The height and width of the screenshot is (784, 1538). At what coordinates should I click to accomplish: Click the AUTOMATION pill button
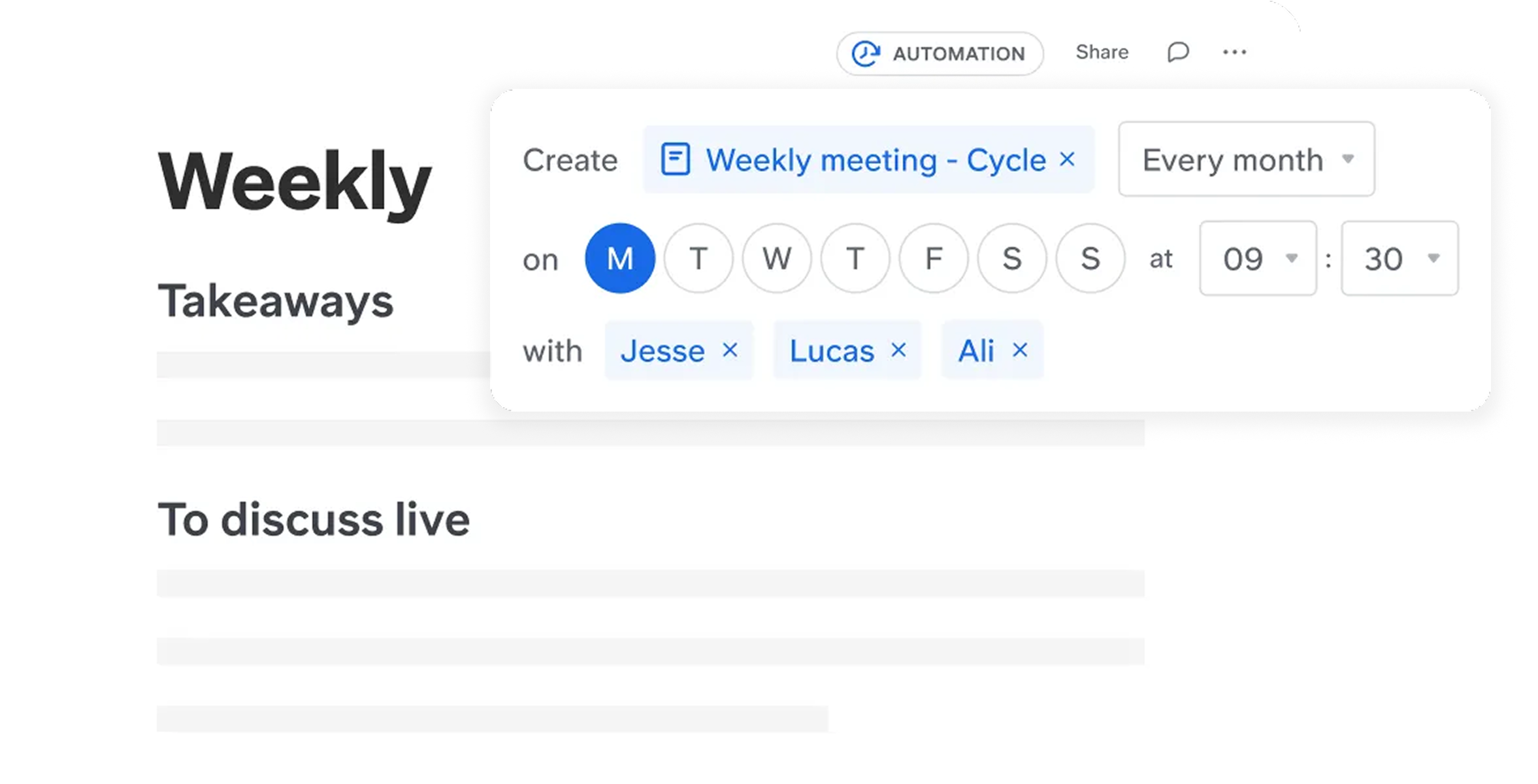pyautogui.click(x=958, y=54)
